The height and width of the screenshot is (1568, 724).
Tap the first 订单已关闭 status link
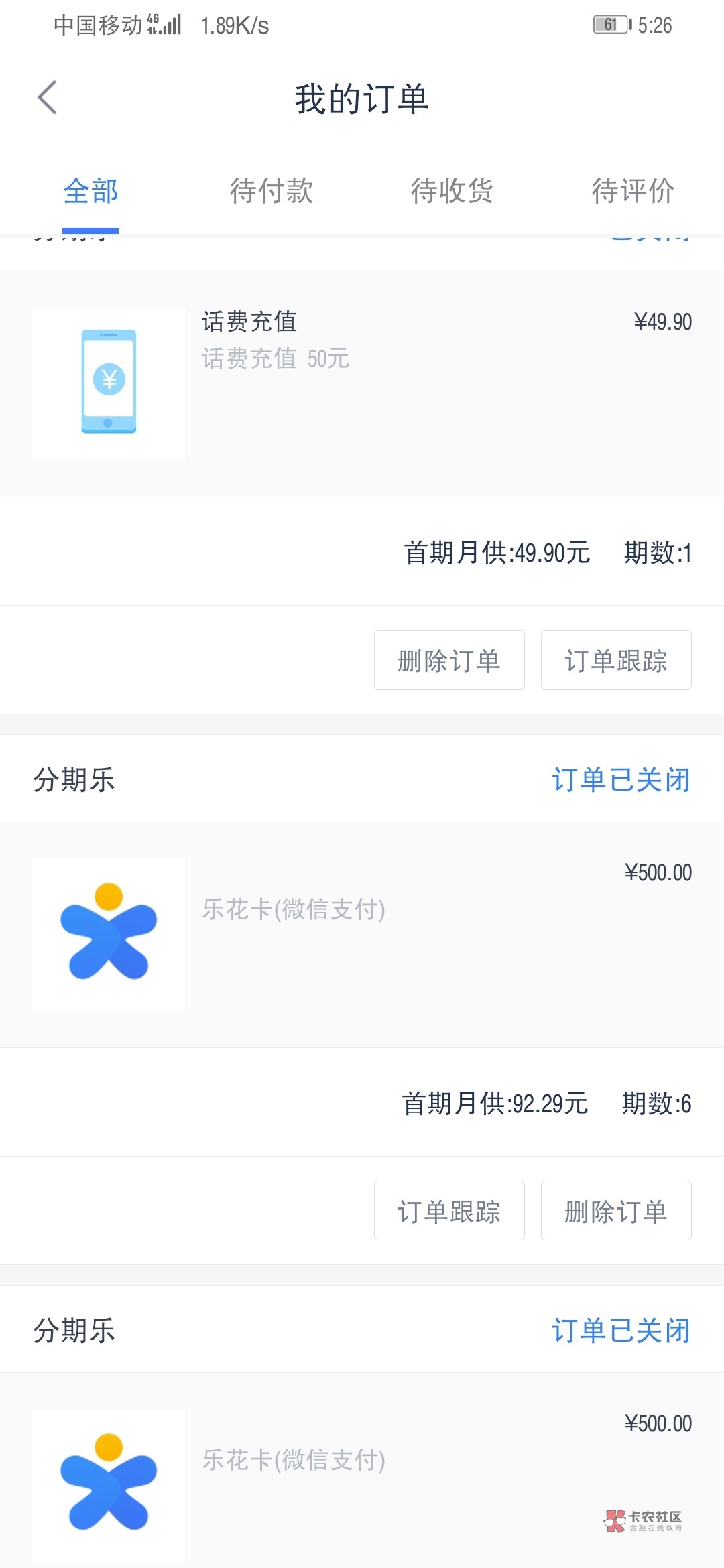point(621,780)
